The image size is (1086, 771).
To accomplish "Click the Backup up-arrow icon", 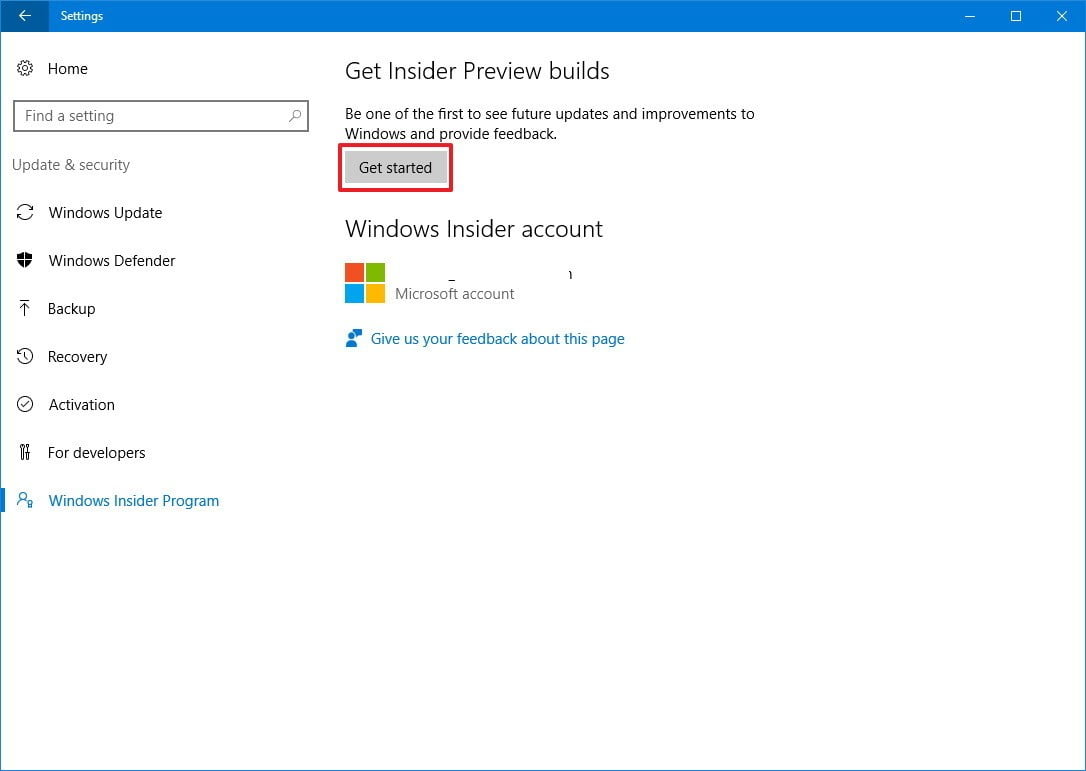I will coord(26,309).
